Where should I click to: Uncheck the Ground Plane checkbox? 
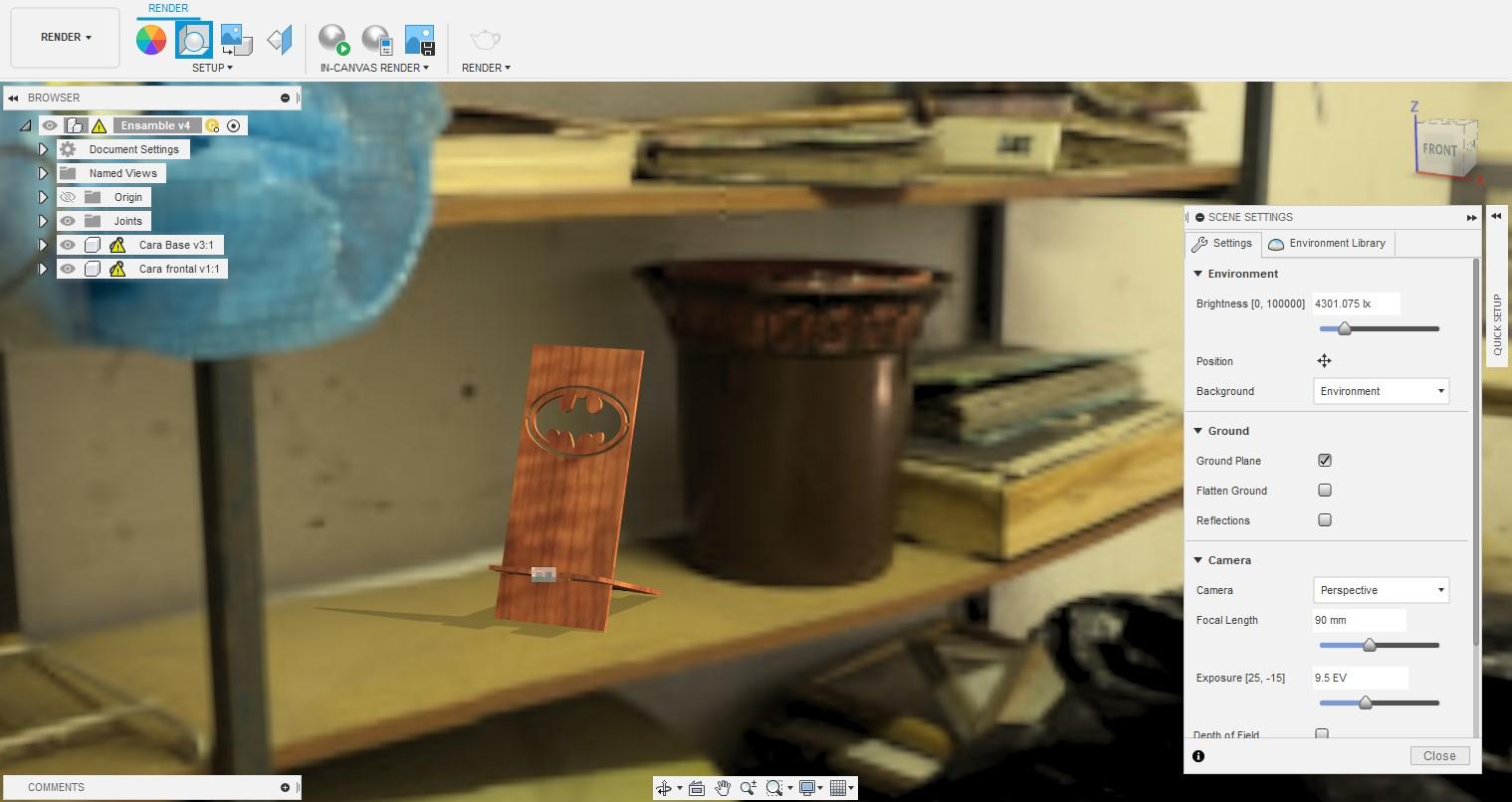click(1324, 460)
